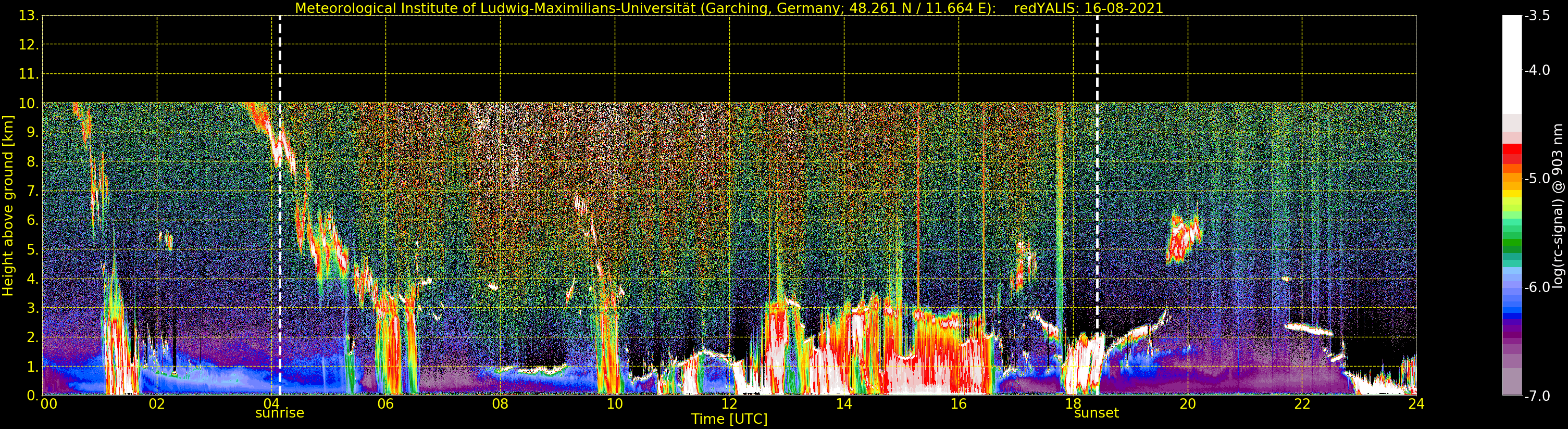This screenshot has height=429, width=1568.
Task: Select the 'Time [UTC]' axis label
Action: [x=729, y=419]
